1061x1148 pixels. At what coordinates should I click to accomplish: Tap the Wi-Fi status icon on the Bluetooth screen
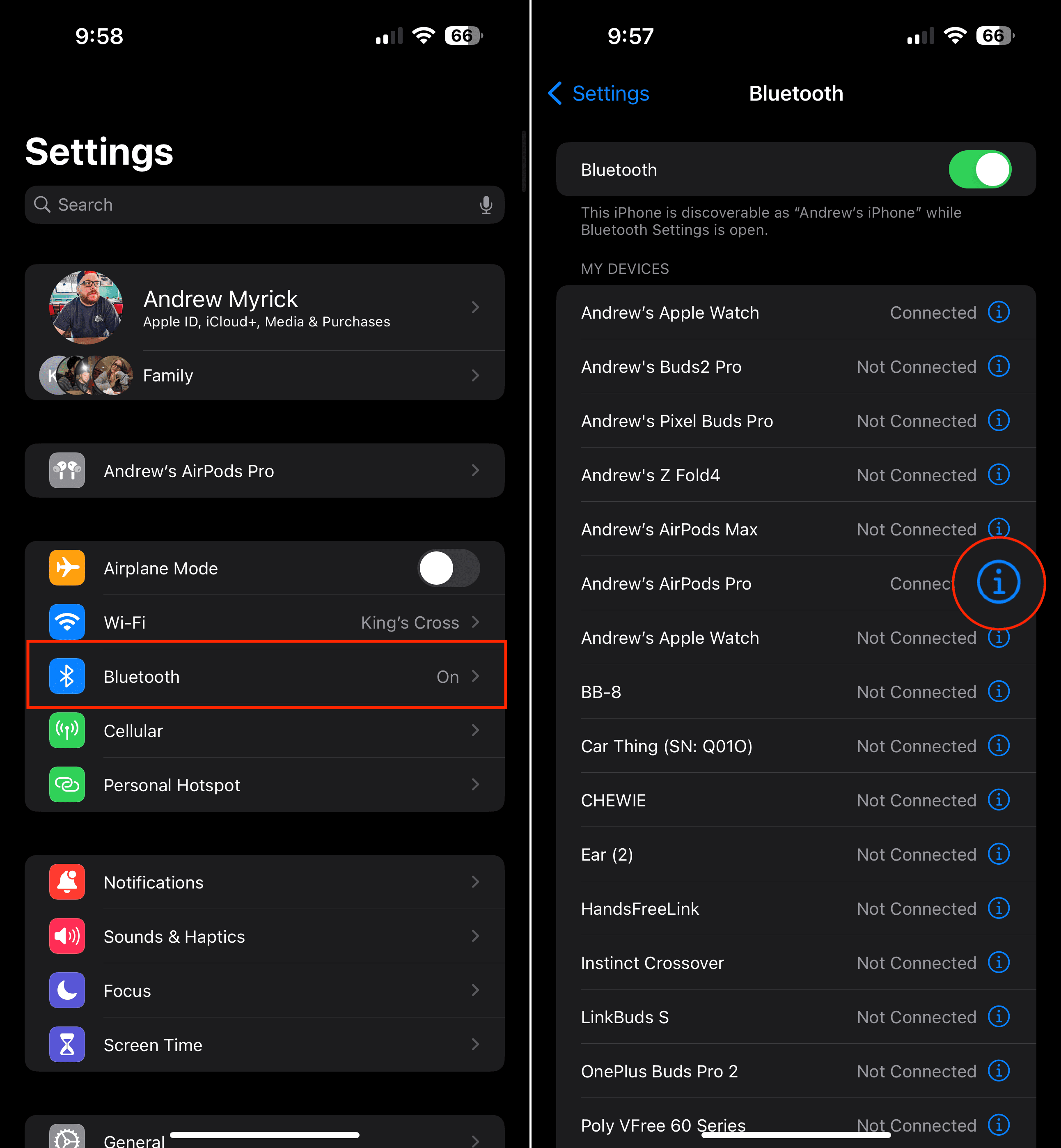coord(955,36)
